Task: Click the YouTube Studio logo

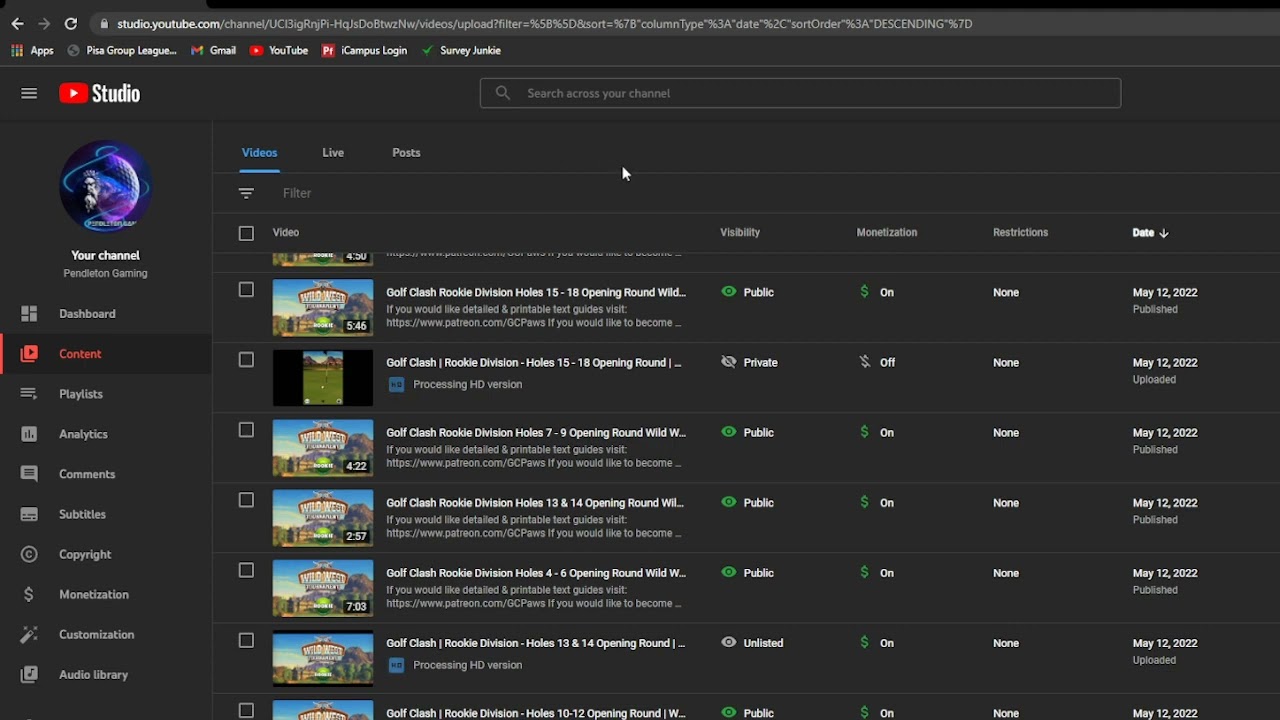Action: [x=99, y=93]
